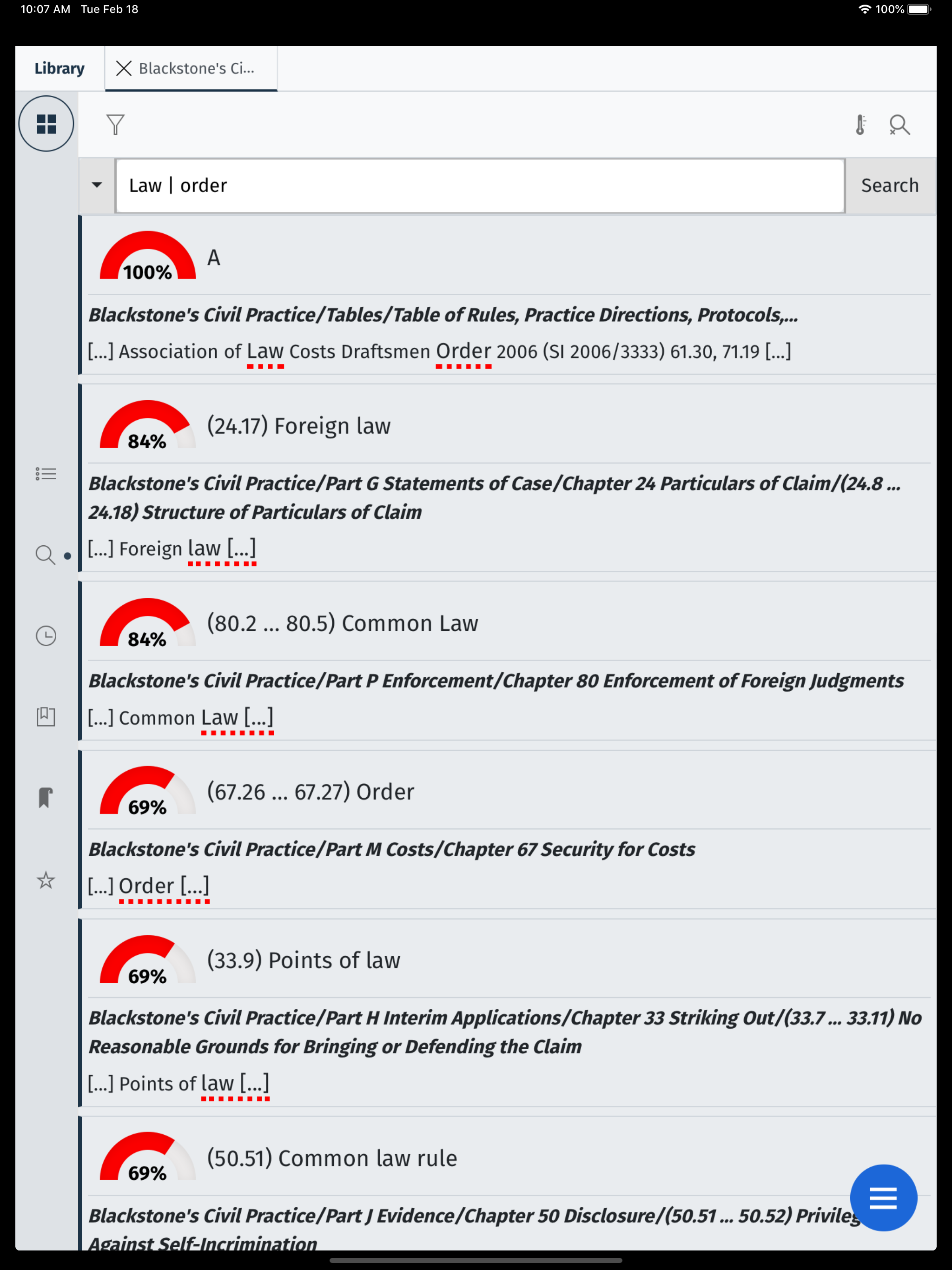This screenshot has width=952, height=1270.
Task: Open the '(67.26 ... 67.27) Order' result
Action: coord(311,792)
